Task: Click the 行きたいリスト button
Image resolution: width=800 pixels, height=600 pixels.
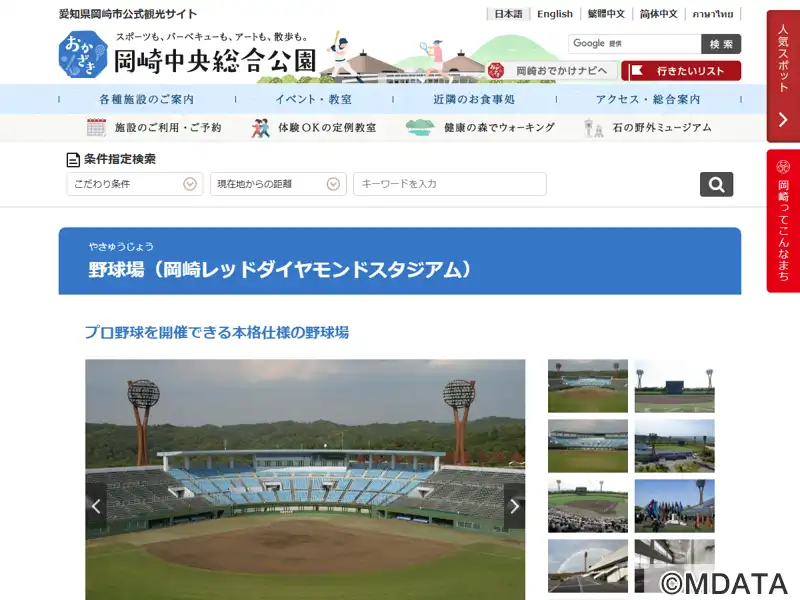Action: [681, 71]
